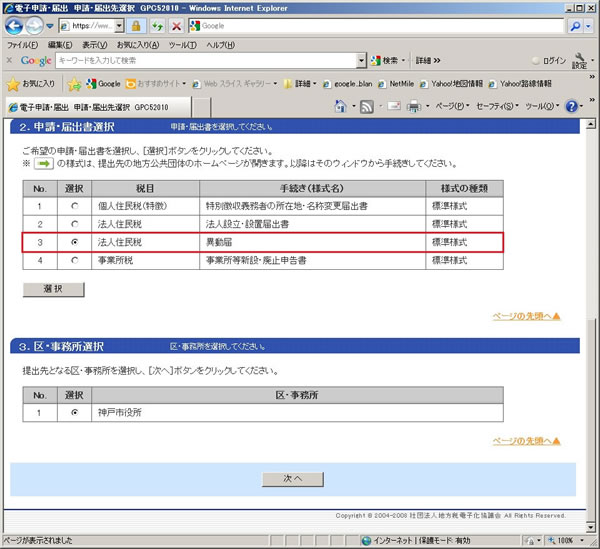Open the Web スライス ギャラリー dropdown
This screenshot has width=600, height=549.
235,84
